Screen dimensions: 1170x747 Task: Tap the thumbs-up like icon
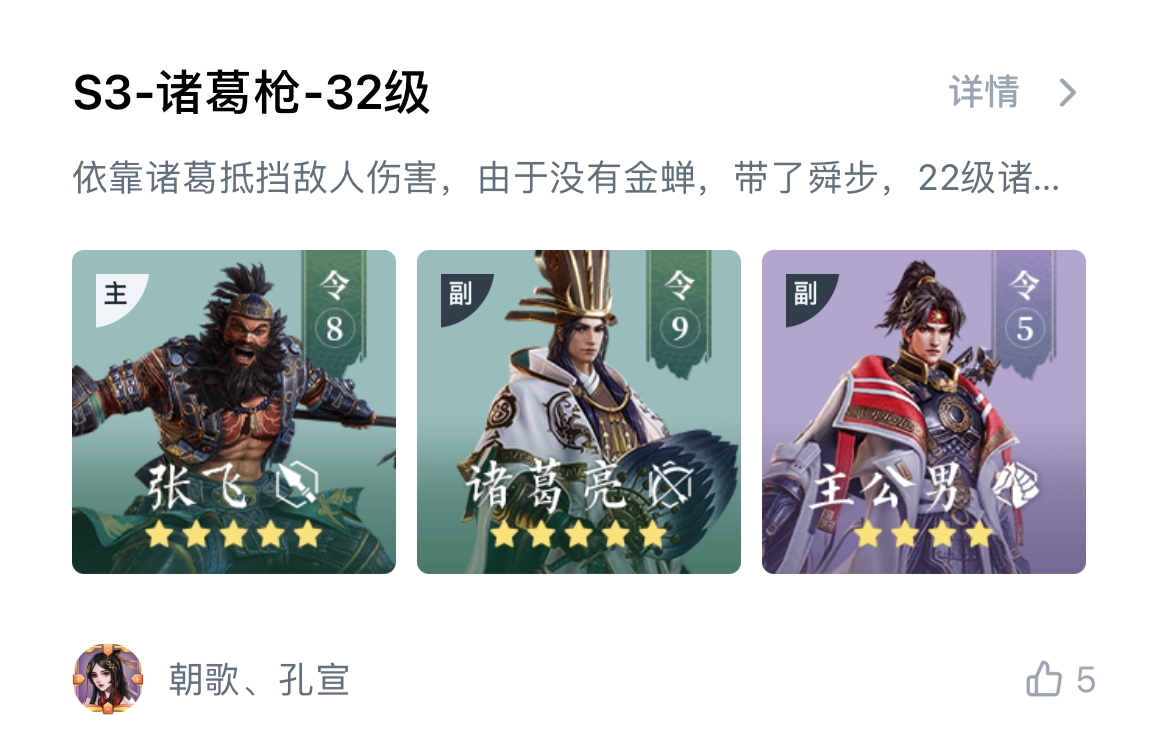tap(1044, 679)
